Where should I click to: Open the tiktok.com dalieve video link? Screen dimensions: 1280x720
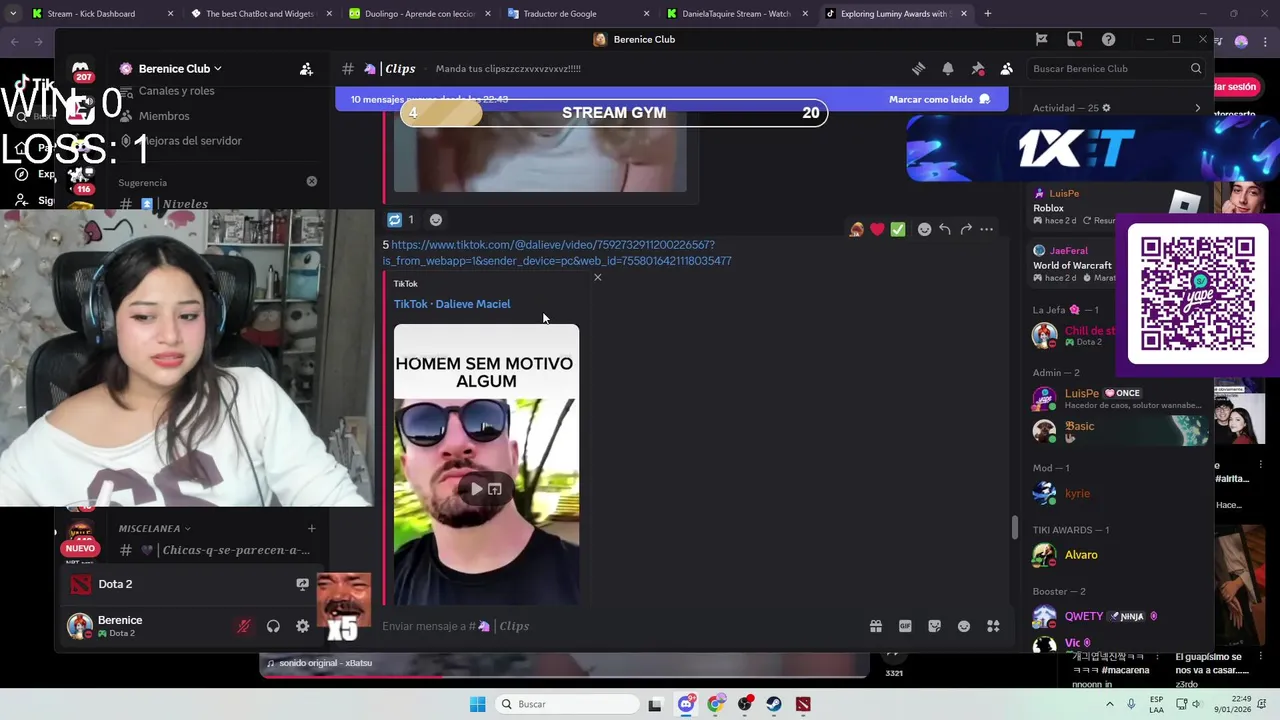(557, 253)
